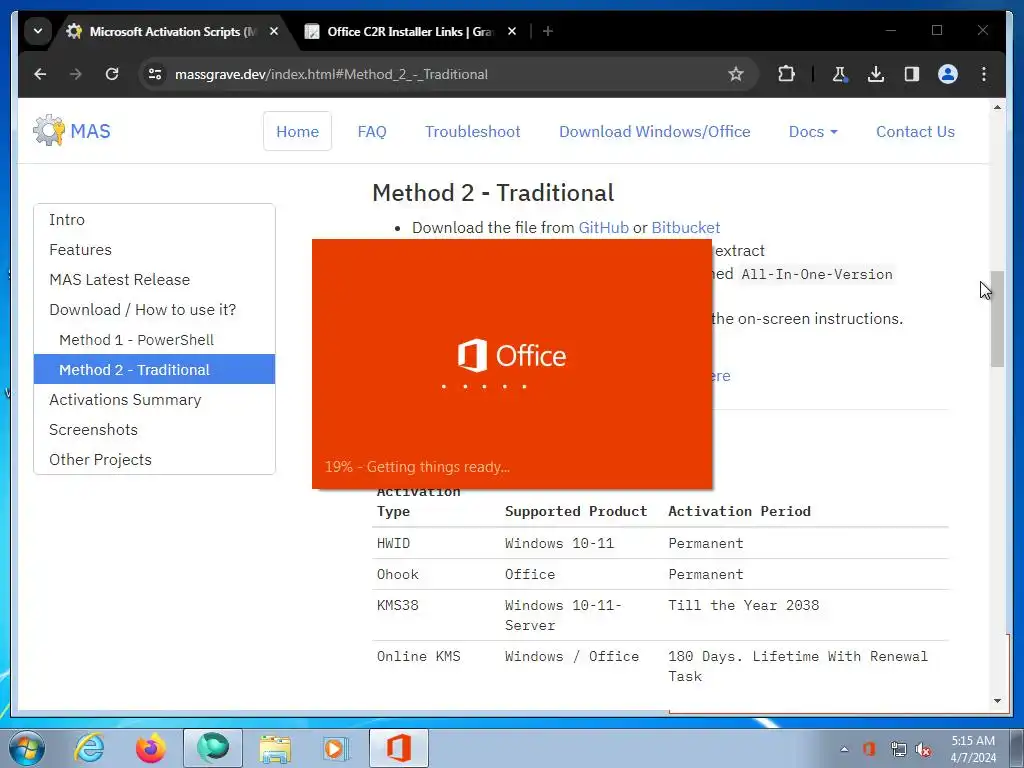The image size is (1024, 768).
Task: Open the Contact Us page
Action: click(915, 131)
